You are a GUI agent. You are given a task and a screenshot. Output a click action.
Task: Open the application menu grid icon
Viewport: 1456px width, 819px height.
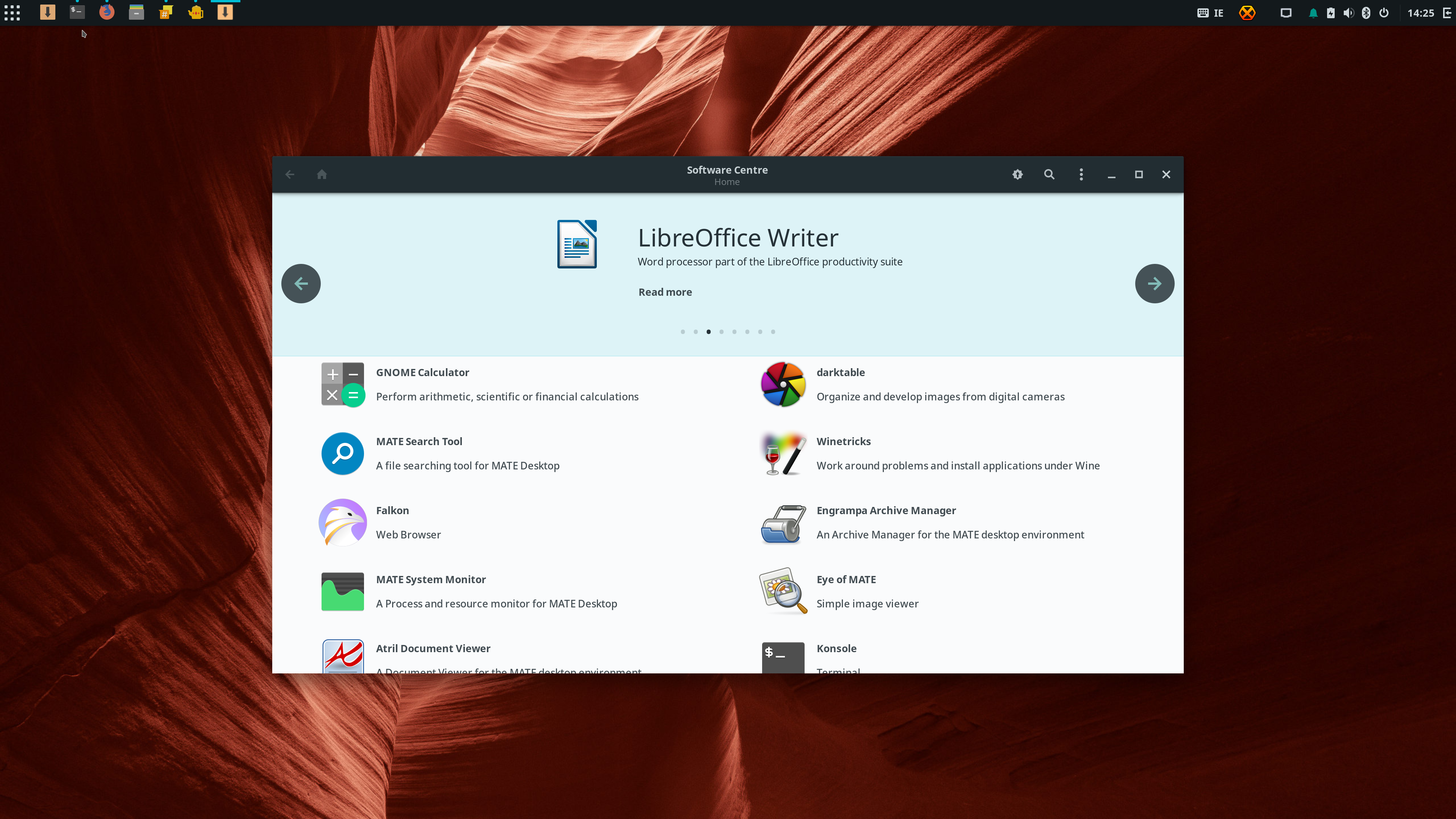tap(12, 13)
